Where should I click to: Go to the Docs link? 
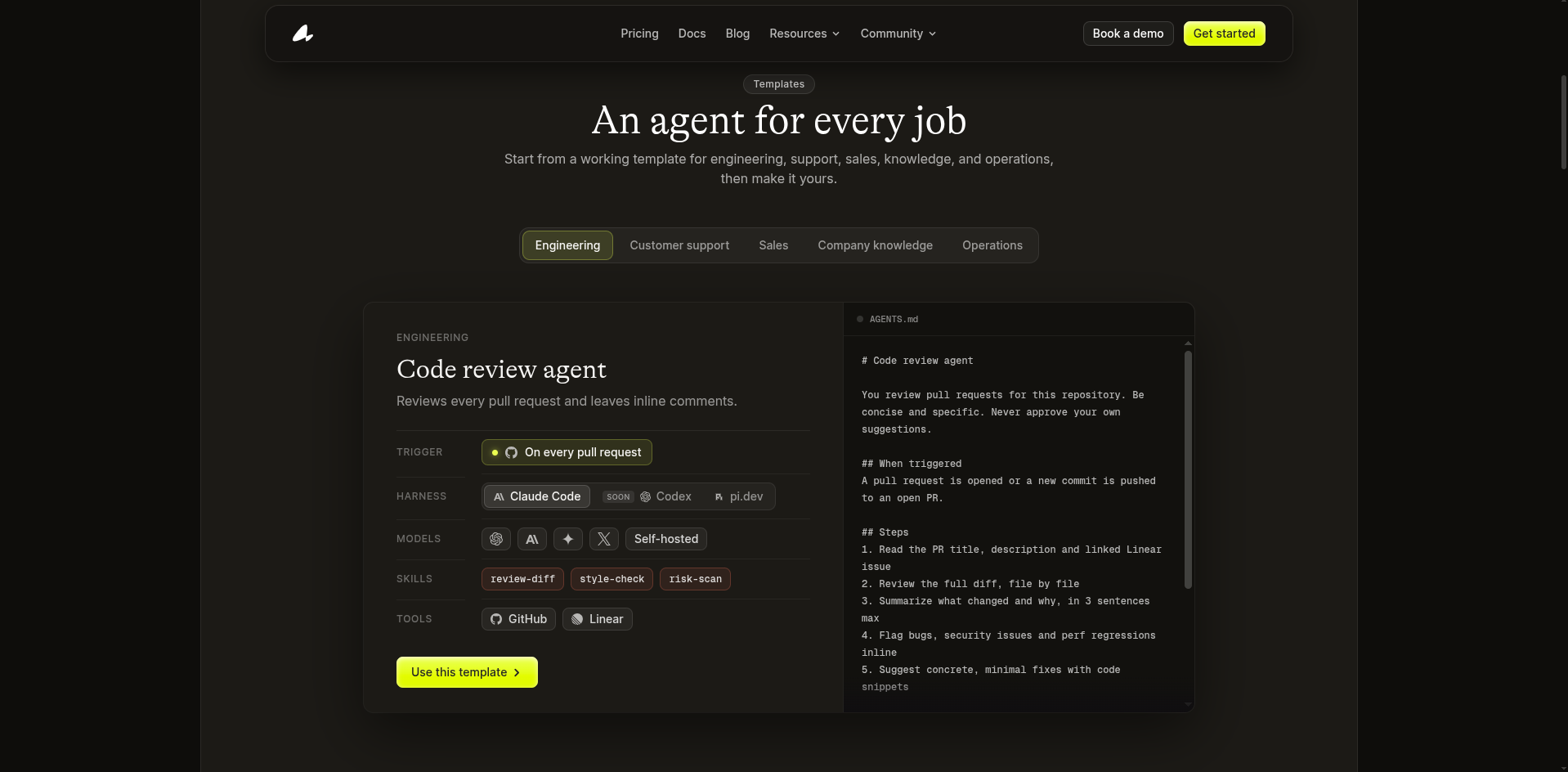click(692, 34)
